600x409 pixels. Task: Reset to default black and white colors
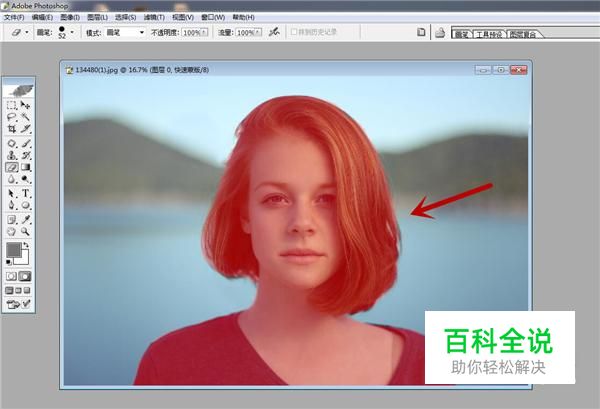pos(8,262)
